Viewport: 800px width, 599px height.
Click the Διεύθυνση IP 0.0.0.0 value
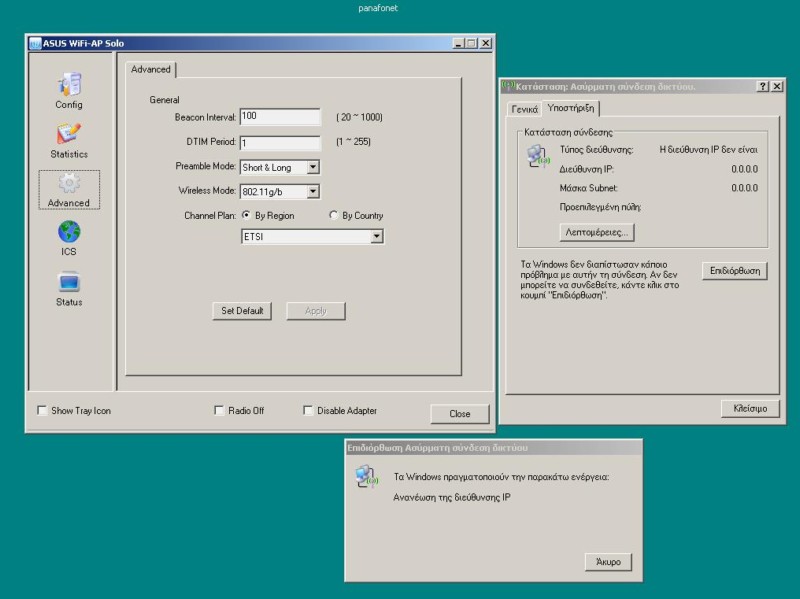coord(744,169)
